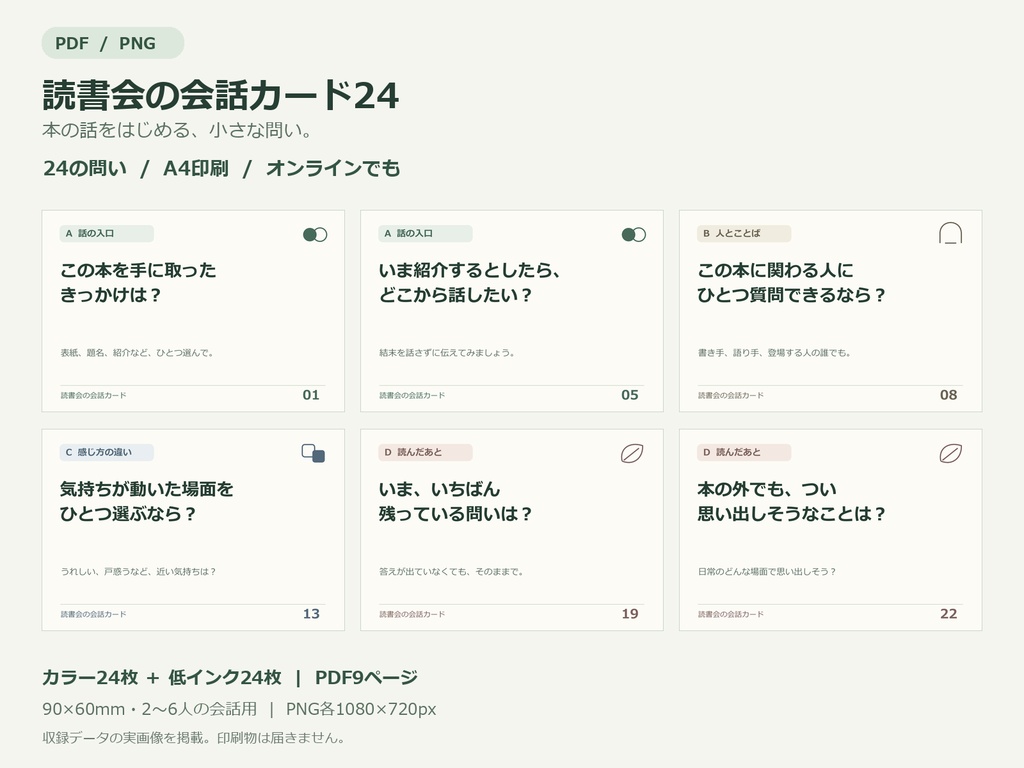
Task: Click the 'A 話の入口' tag on card 01
Action: pos(107,233)
